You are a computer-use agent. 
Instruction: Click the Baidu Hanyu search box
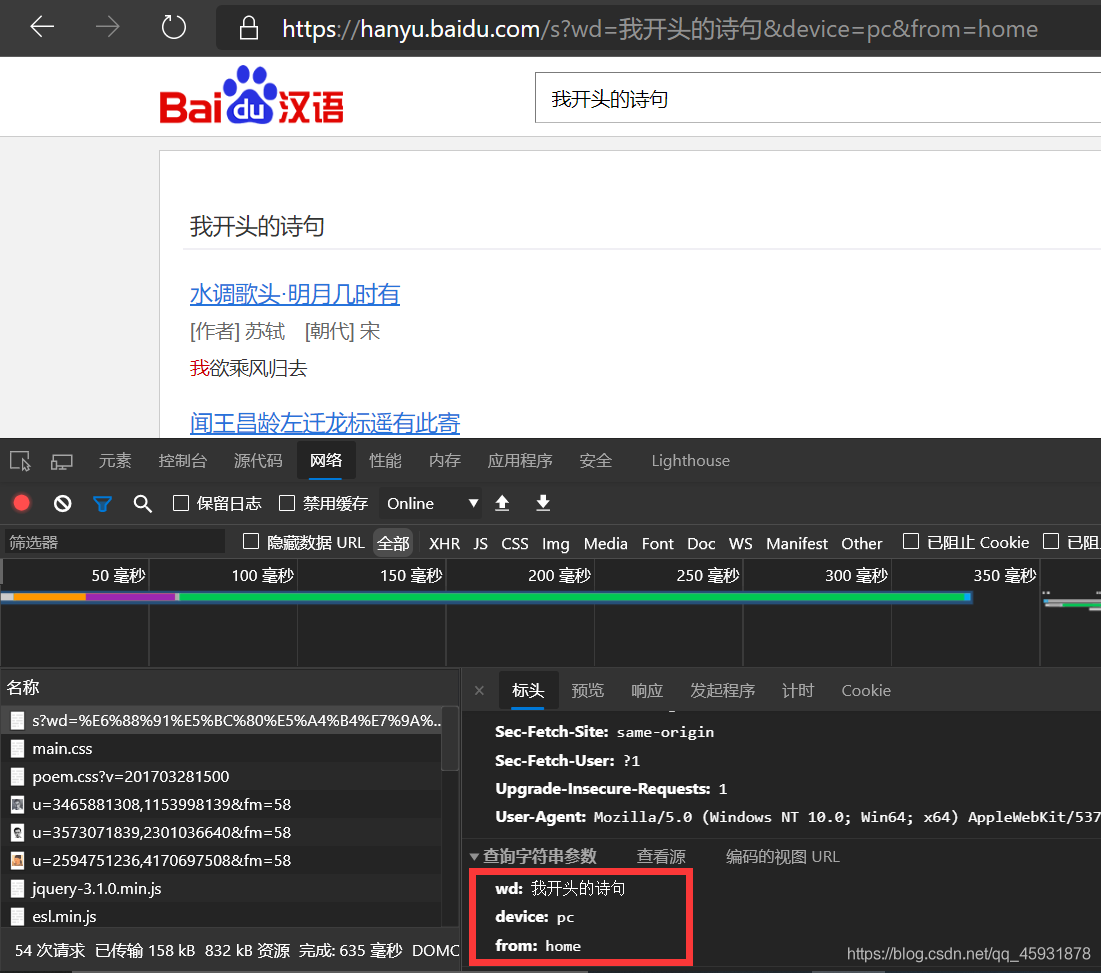tap(818, 98)
